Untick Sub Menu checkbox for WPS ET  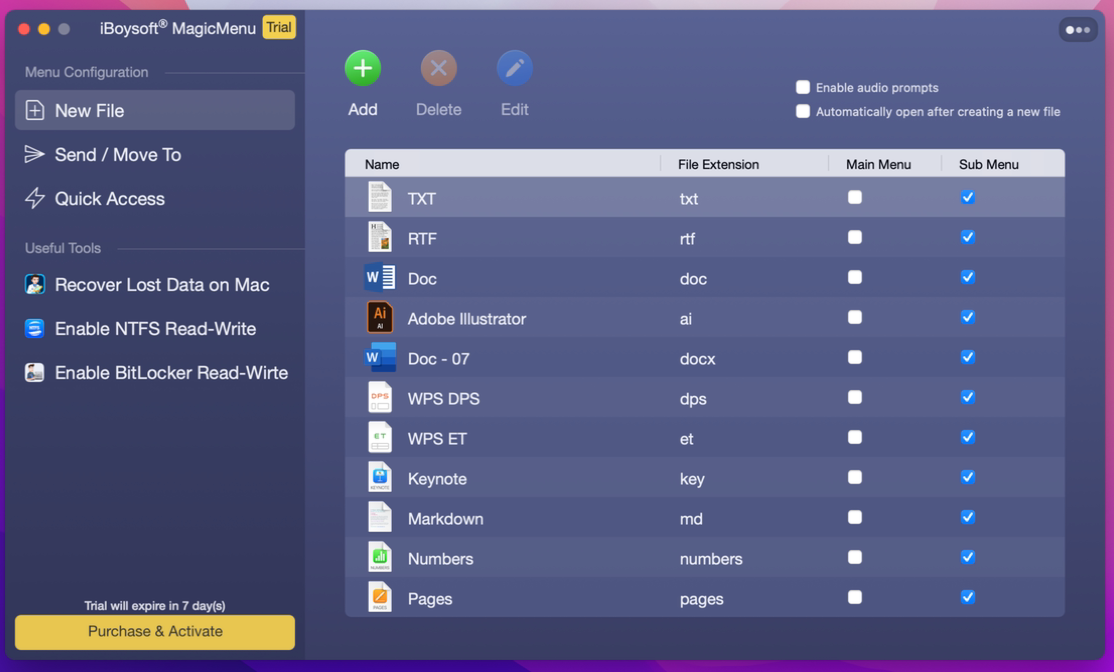click(x=968, y=438)
